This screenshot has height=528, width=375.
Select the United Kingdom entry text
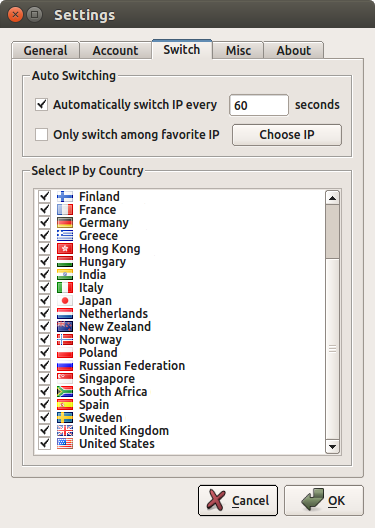pyautogui.click(x=124, y=431)
